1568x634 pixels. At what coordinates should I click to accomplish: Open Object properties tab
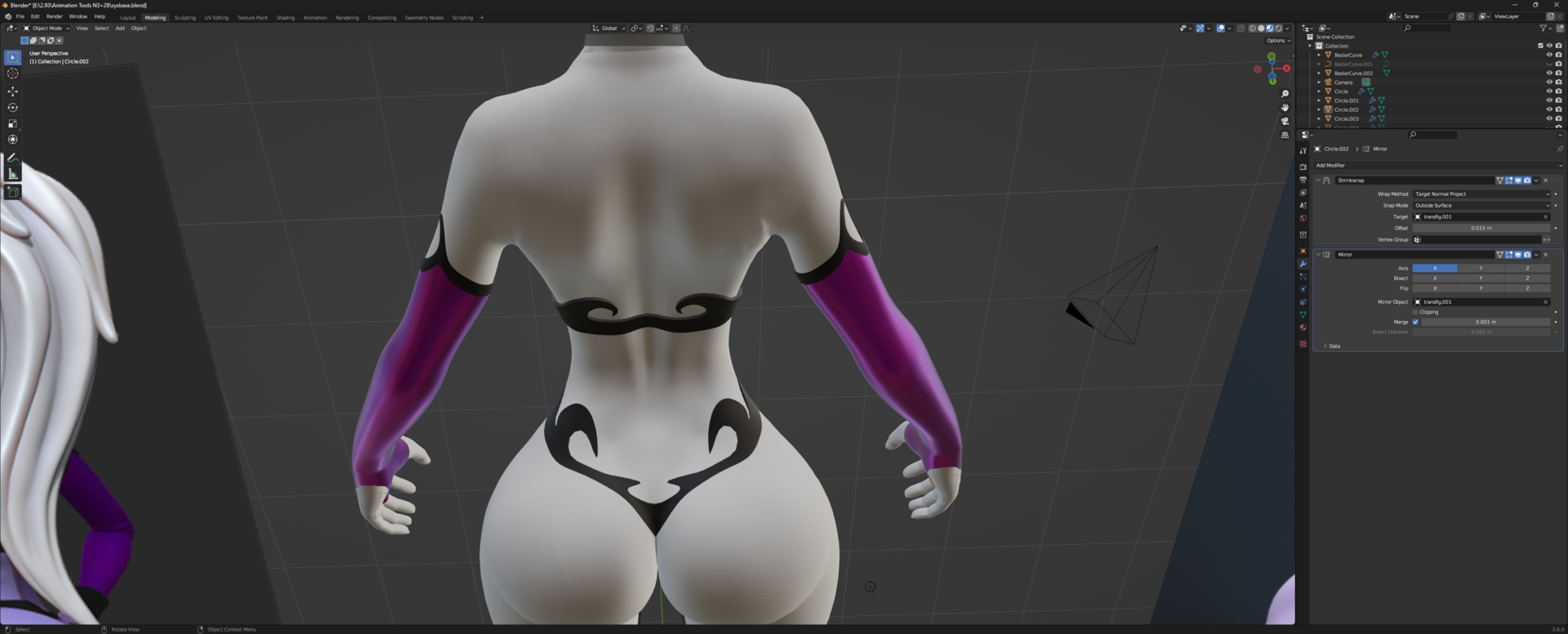[x=1303, y=251]
